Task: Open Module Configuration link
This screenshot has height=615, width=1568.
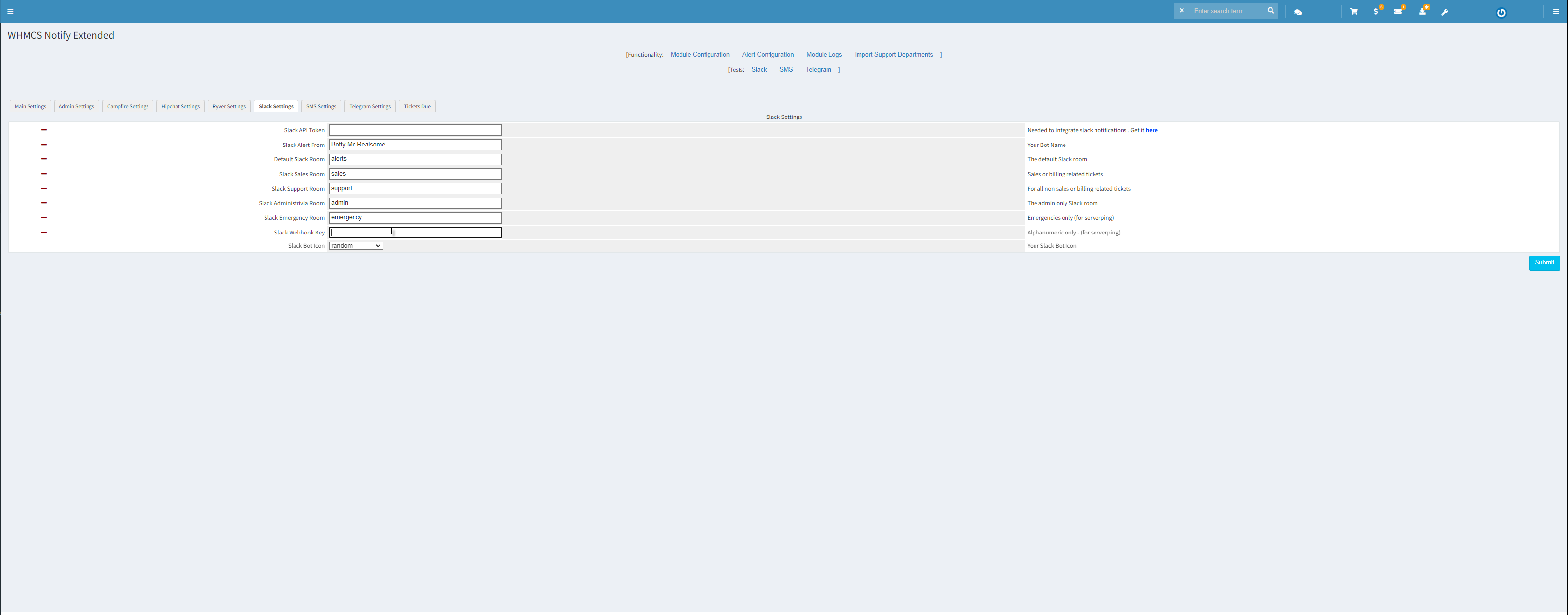Action: [700, 55]
